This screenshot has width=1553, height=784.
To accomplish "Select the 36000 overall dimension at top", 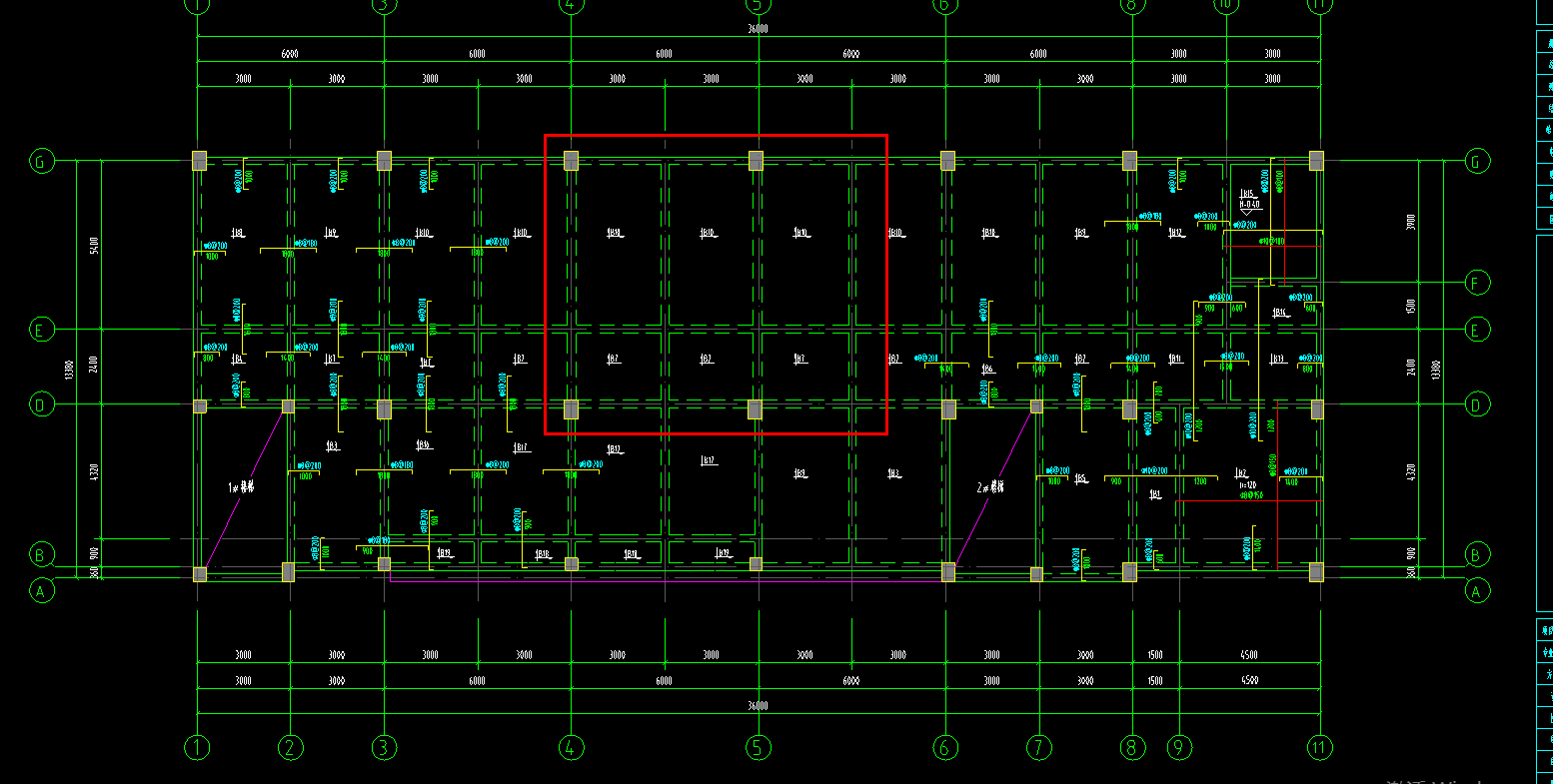I will [759, 29].
